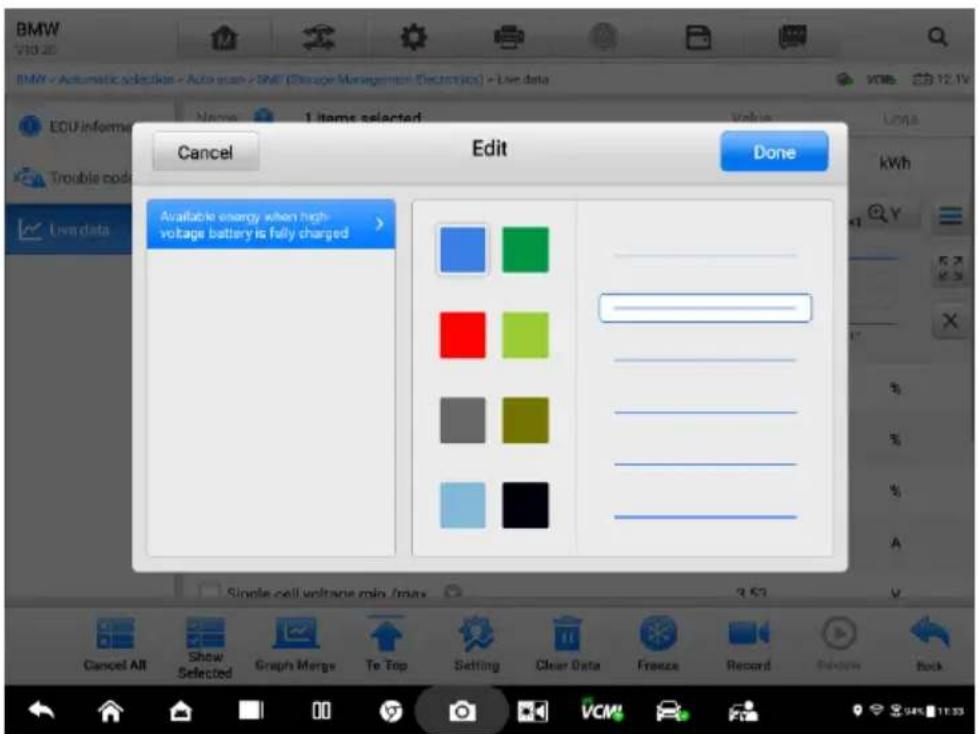This screenshot has width=978, height=734.
Task: Choose the olive color swatch
Action: [525, 420]
